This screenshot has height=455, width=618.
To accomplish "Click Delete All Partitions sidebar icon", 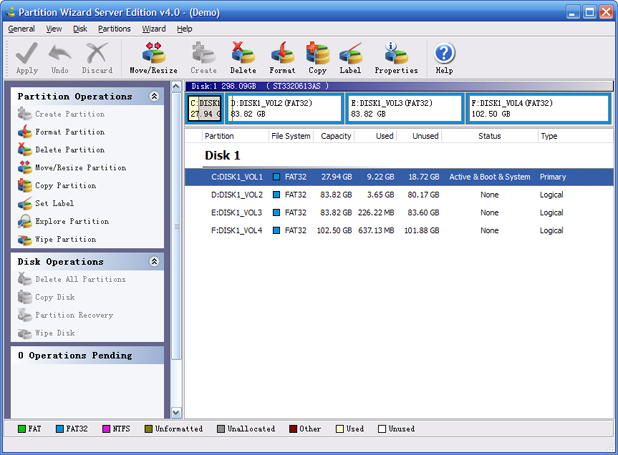I will click(25, 279).
